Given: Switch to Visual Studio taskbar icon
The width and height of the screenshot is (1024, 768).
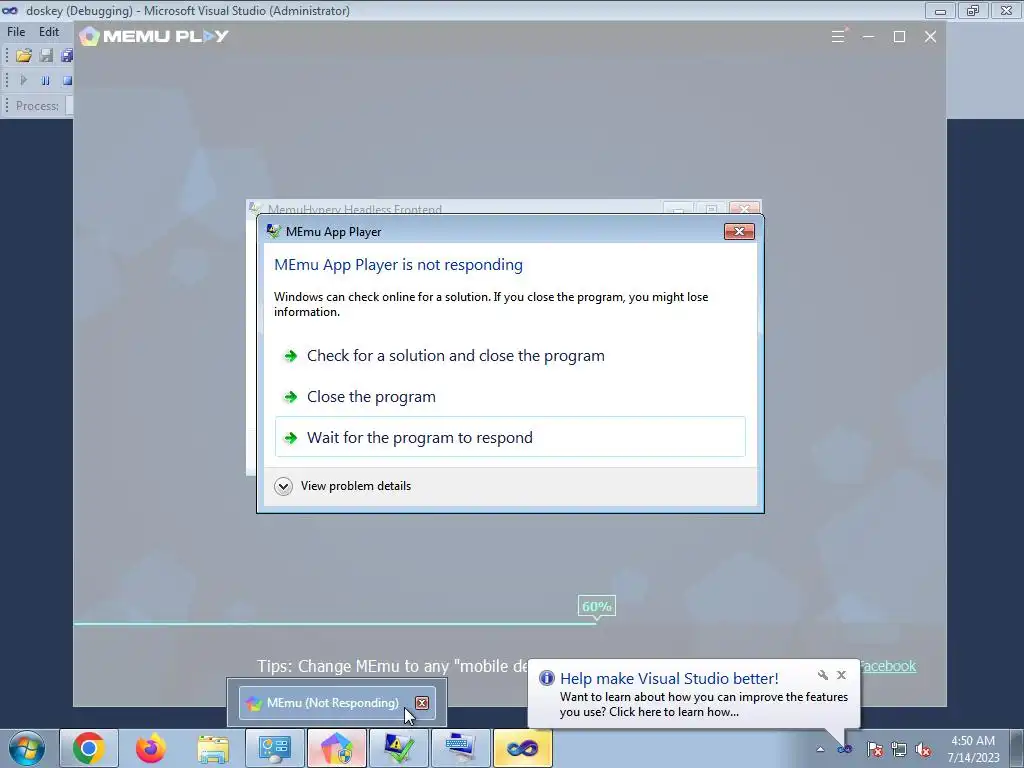Looking at the screenshot, I should coord(522,748).
